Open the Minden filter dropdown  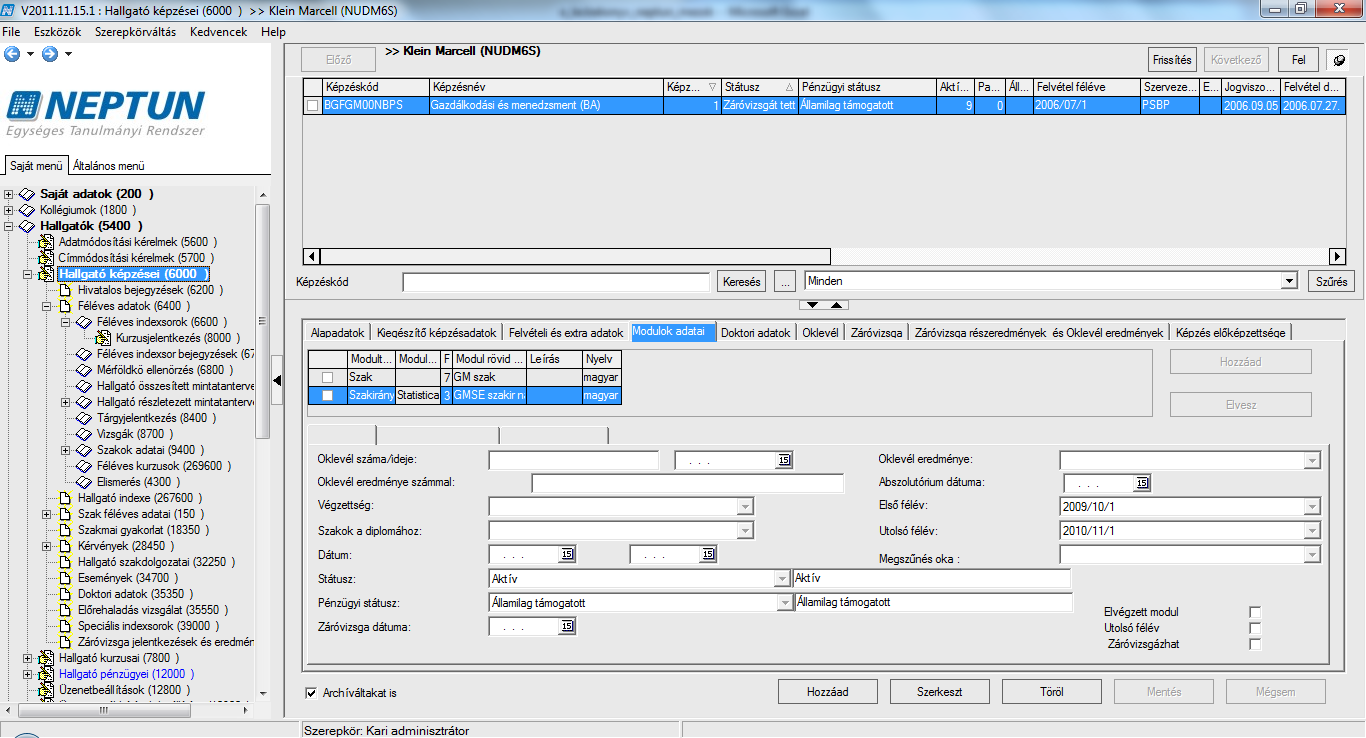pyautogui.click(x=1289, y=282)
